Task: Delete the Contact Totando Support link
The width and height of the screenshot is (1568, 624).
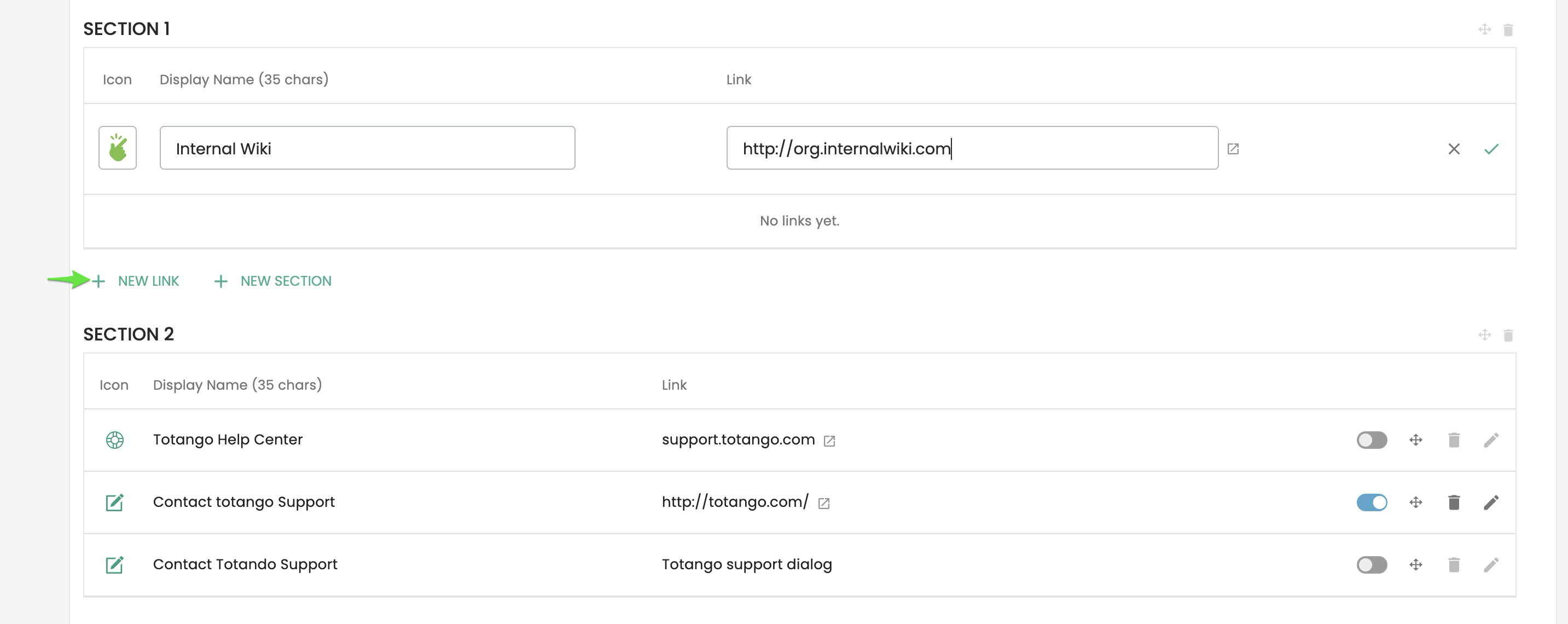Action: 1454,565
